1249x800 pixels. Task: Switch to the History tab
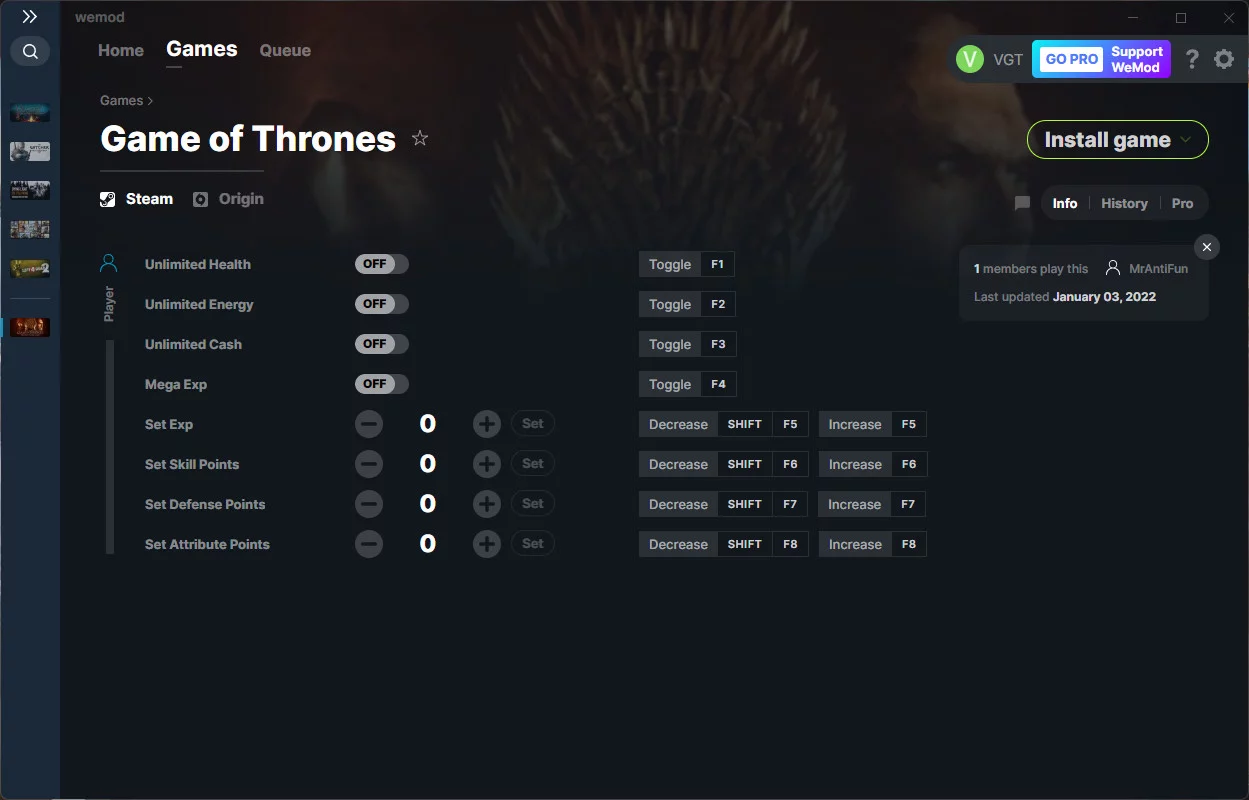pyautogui.click(x=1124, y=203)
